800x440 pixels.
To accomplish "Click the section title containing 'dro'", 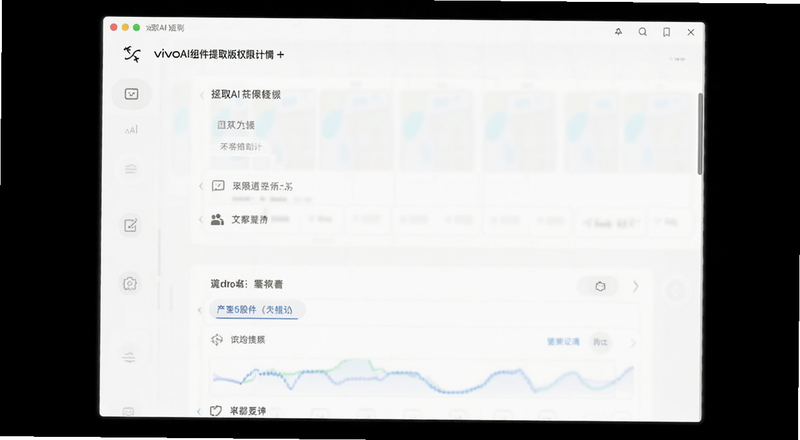I will point(246,284).
